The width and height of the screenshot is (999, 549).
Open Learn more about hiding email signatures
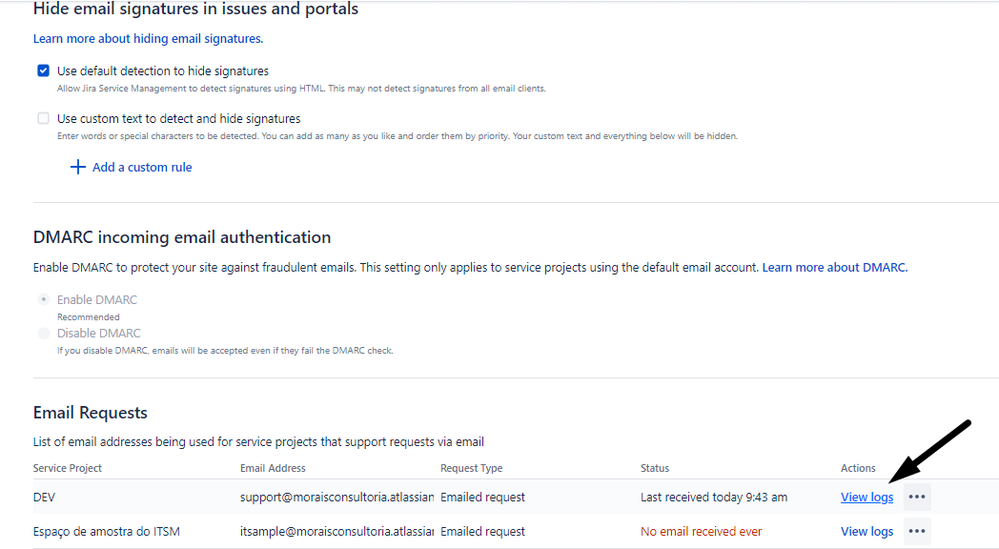pos(148,39)
